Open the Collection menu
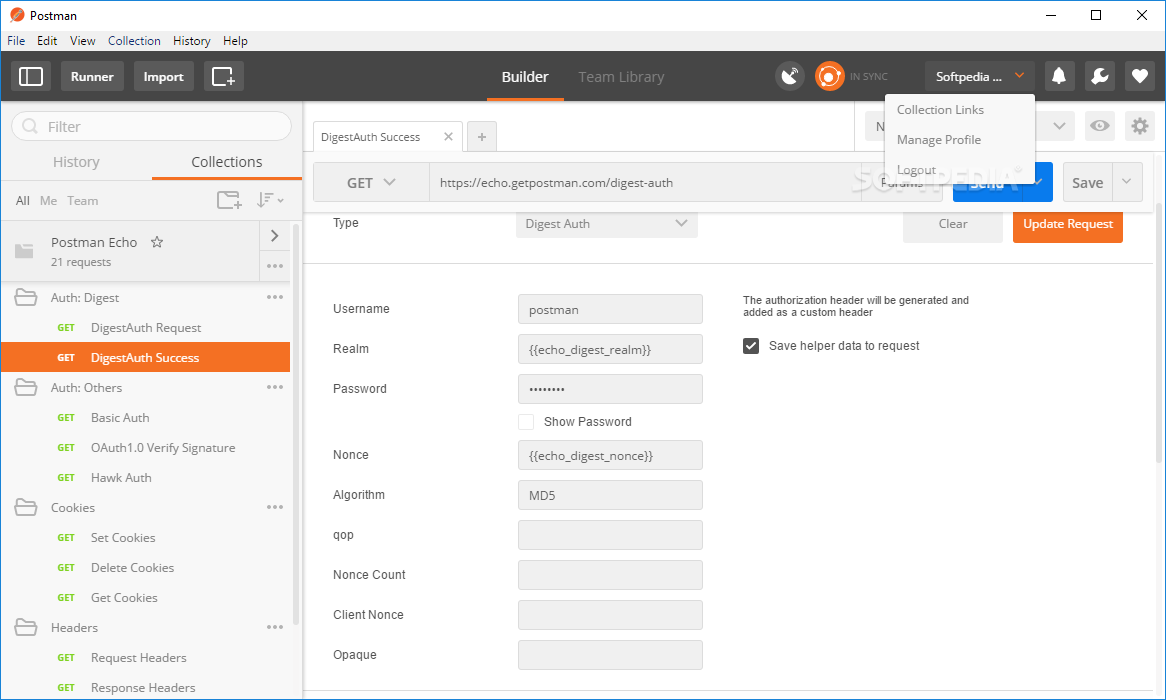The image size is (1166, 700). (x=134, y=41)
